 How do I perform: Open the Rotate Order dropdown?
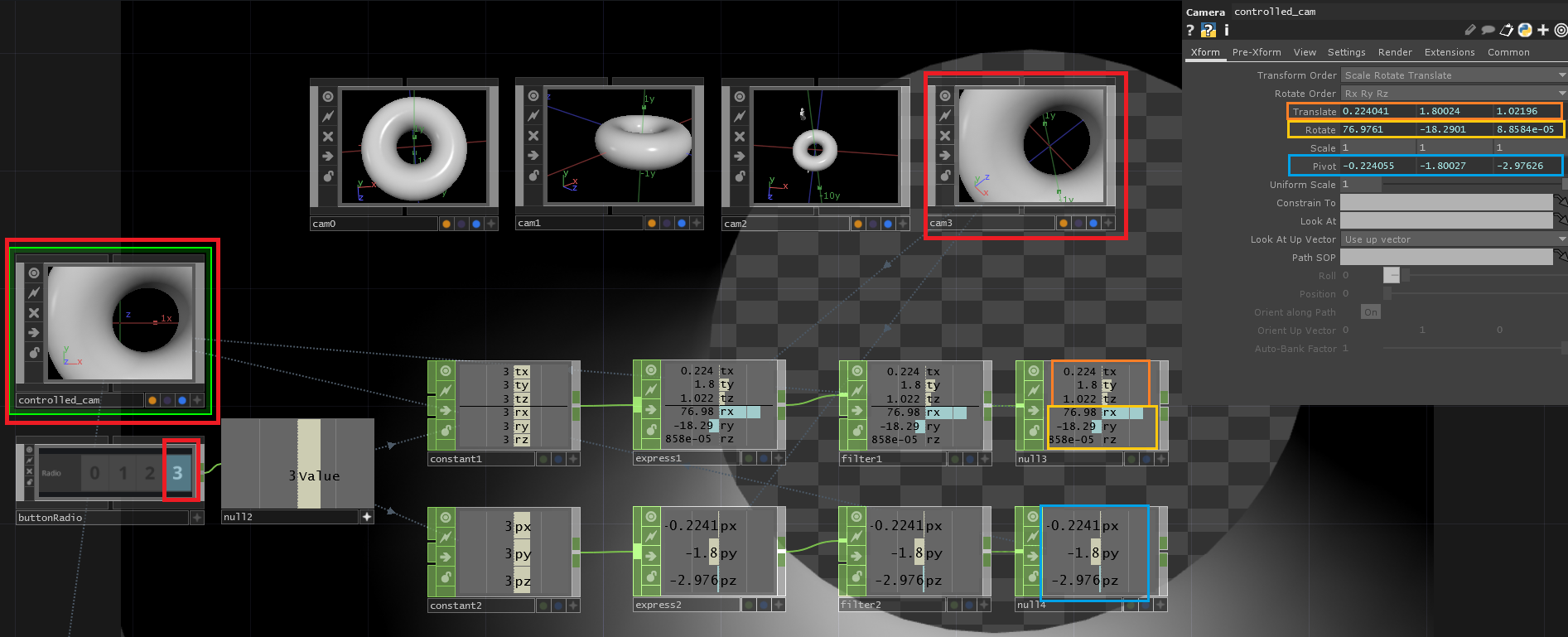(x=1454, y=94)
